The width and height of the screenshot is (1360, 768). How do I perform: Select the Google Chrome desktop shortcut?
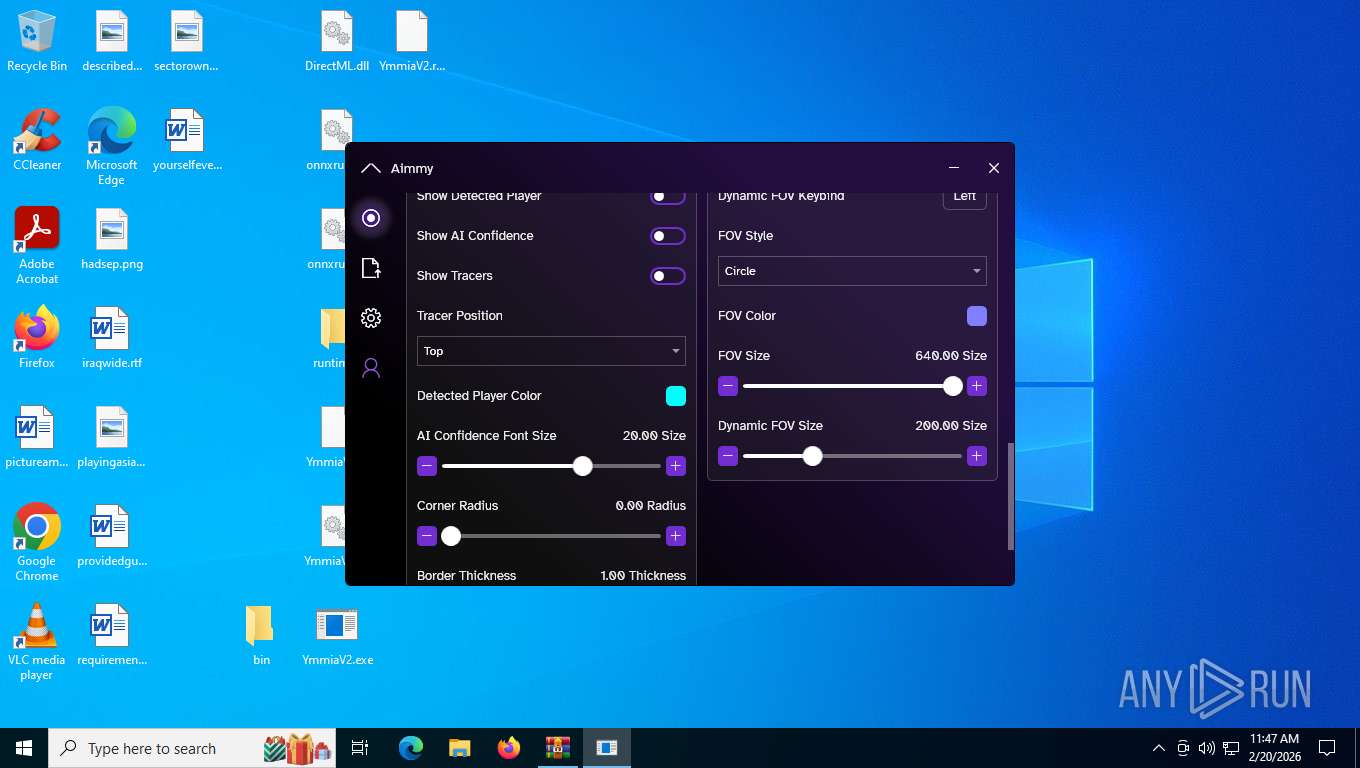pyautogui.click(x=37, y=543)
